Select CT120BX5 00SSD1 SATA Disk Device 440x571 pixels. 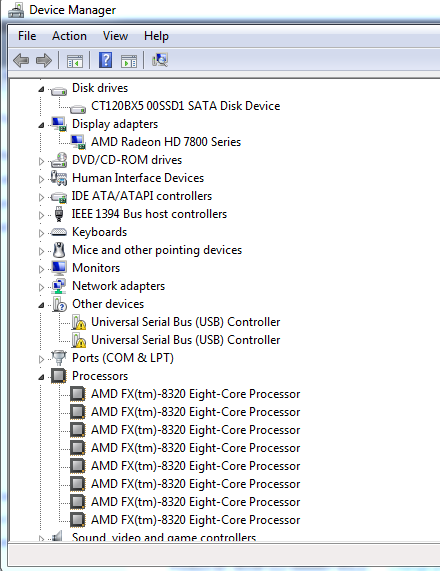coord(185,106)
